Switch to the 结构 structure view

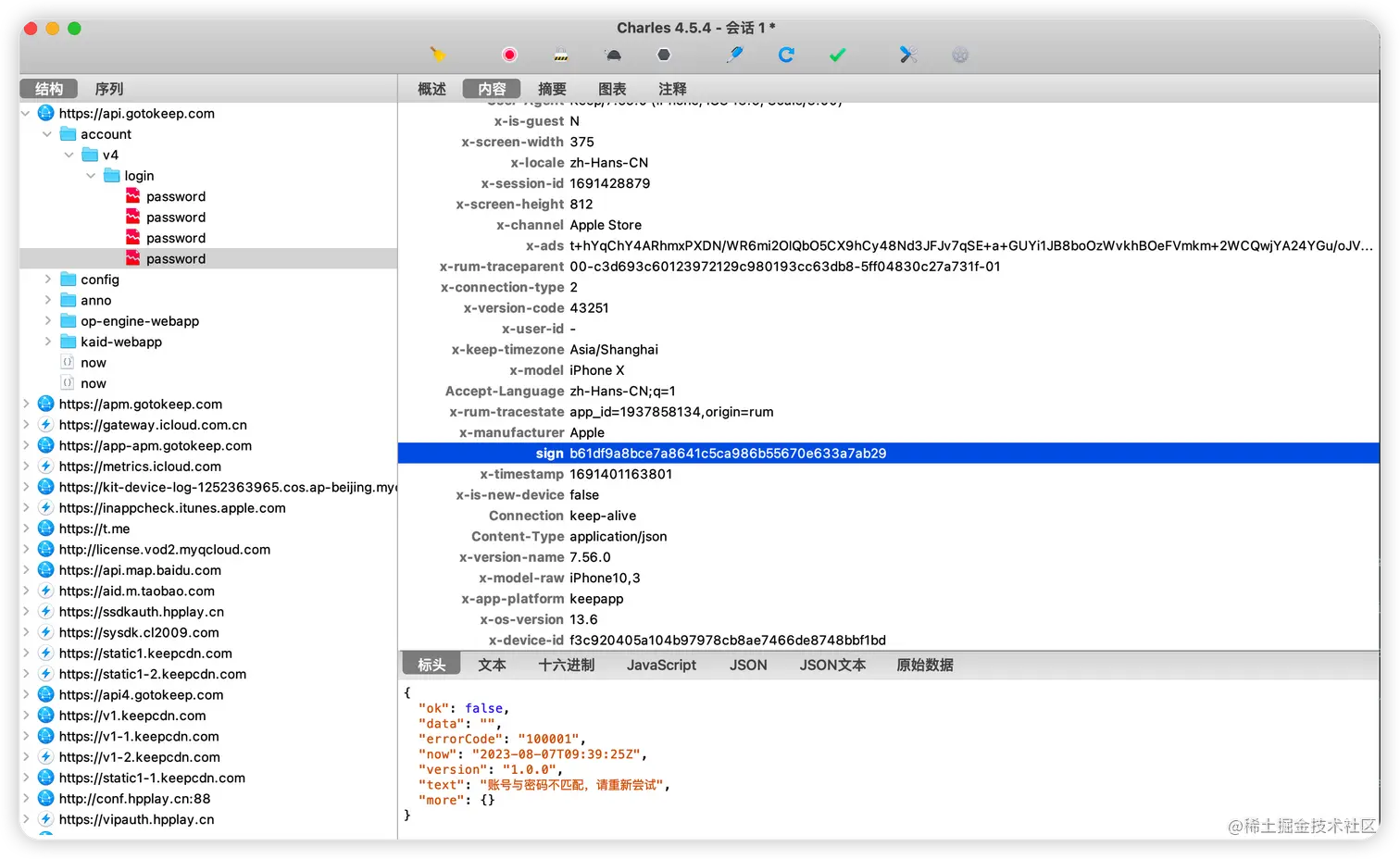pyautogui.click(x=49, y=89)
